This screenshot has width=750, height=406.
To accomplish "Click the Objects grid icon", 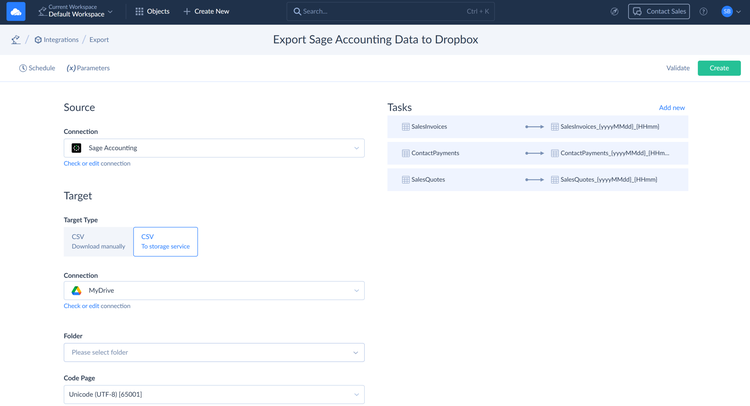I will [x=139, y=11].
